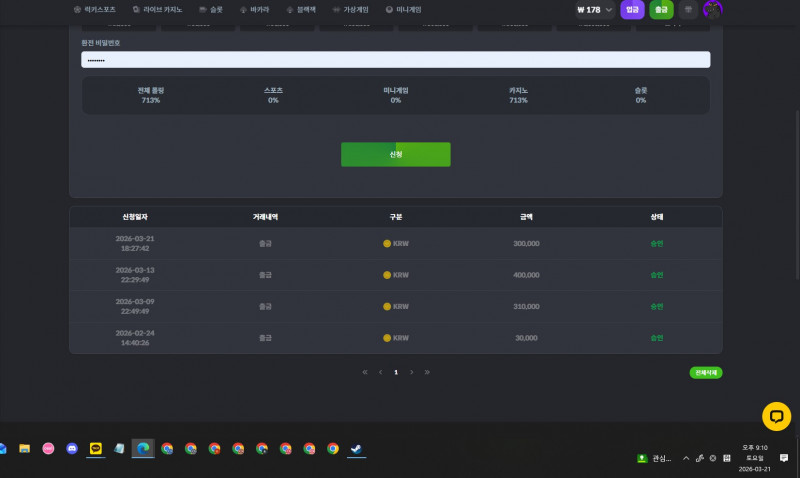Screen dimensions: 800x478
Task: Open Steam from the taskbar
Action: 356,449
